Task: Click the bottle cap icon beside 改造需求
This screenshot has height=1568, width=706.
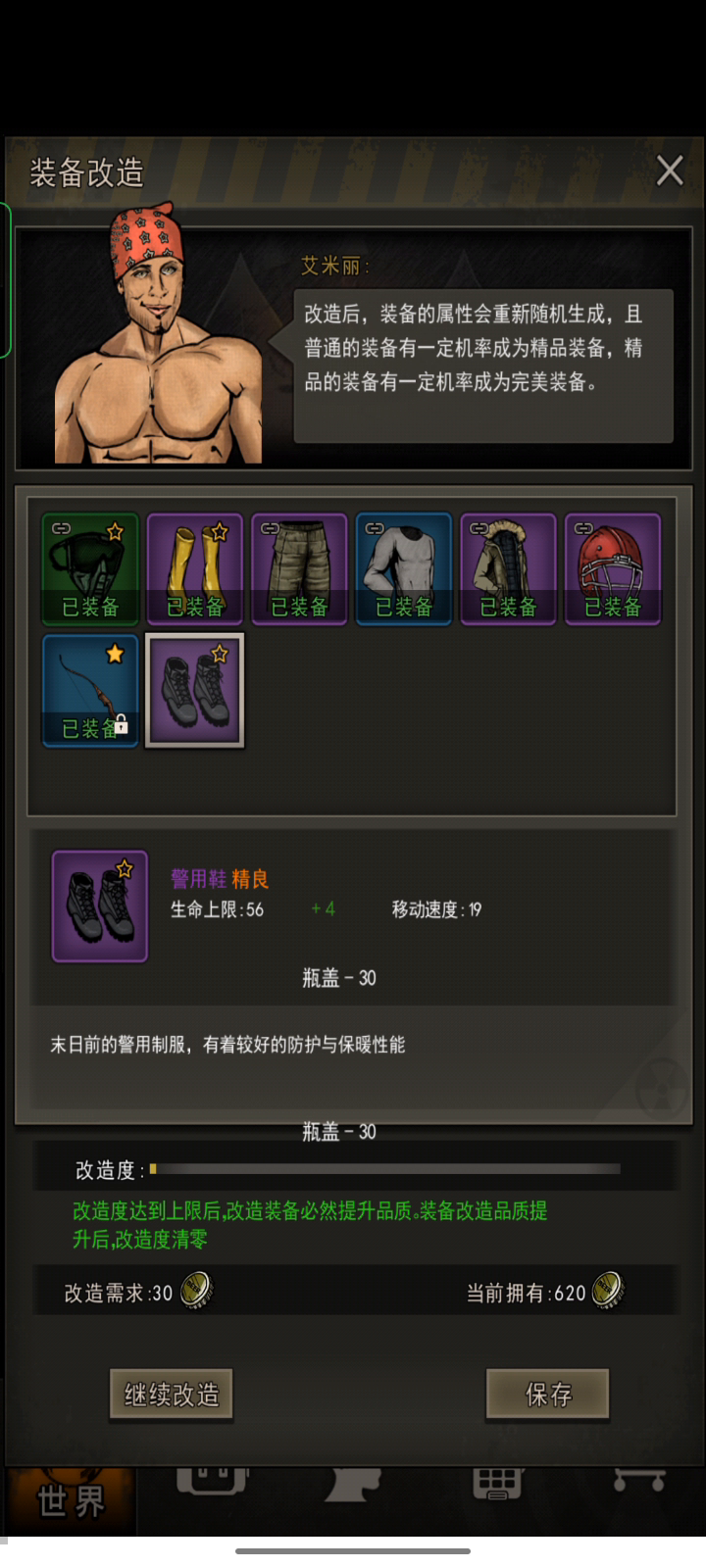Action: (x=197, y=1291)
